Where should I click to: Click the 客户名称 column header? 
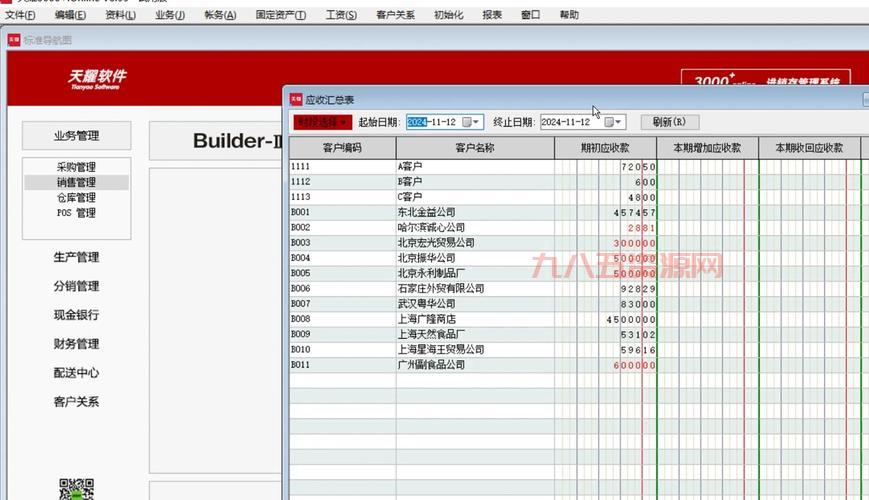(x=475, y=148)
